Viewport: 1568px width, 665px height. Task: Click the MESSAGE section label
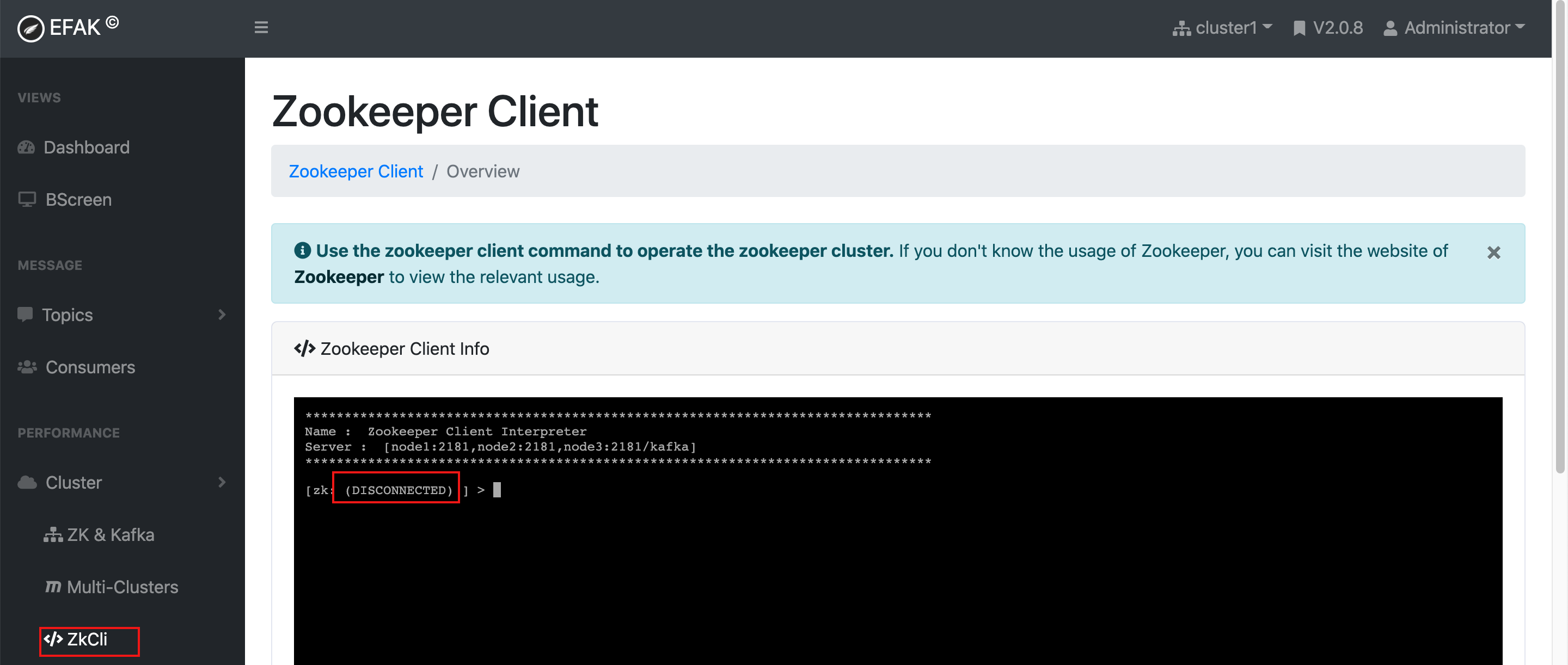[x=50, y=266]
